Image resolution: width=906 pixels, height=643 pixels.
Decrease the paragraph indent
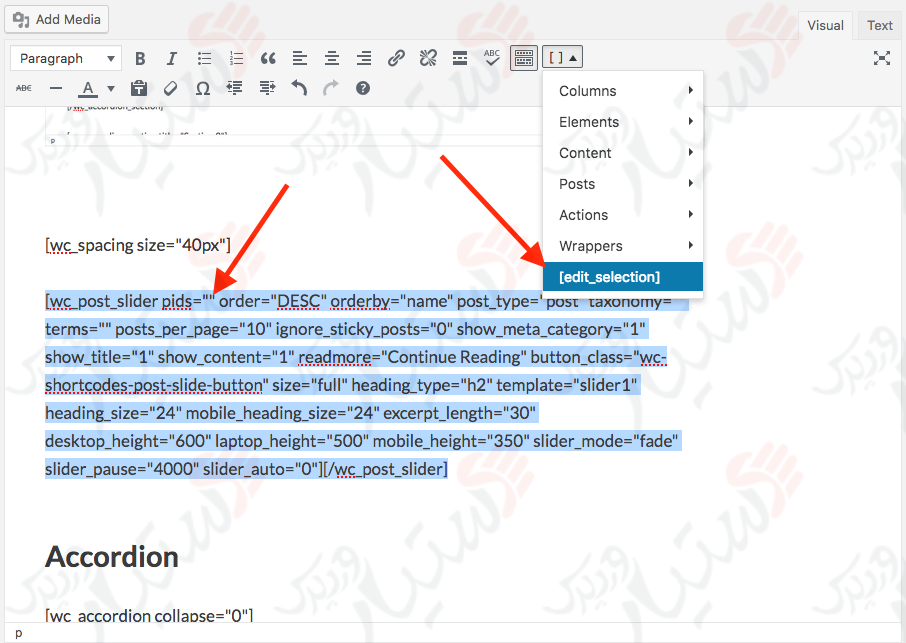click(235, 88)
